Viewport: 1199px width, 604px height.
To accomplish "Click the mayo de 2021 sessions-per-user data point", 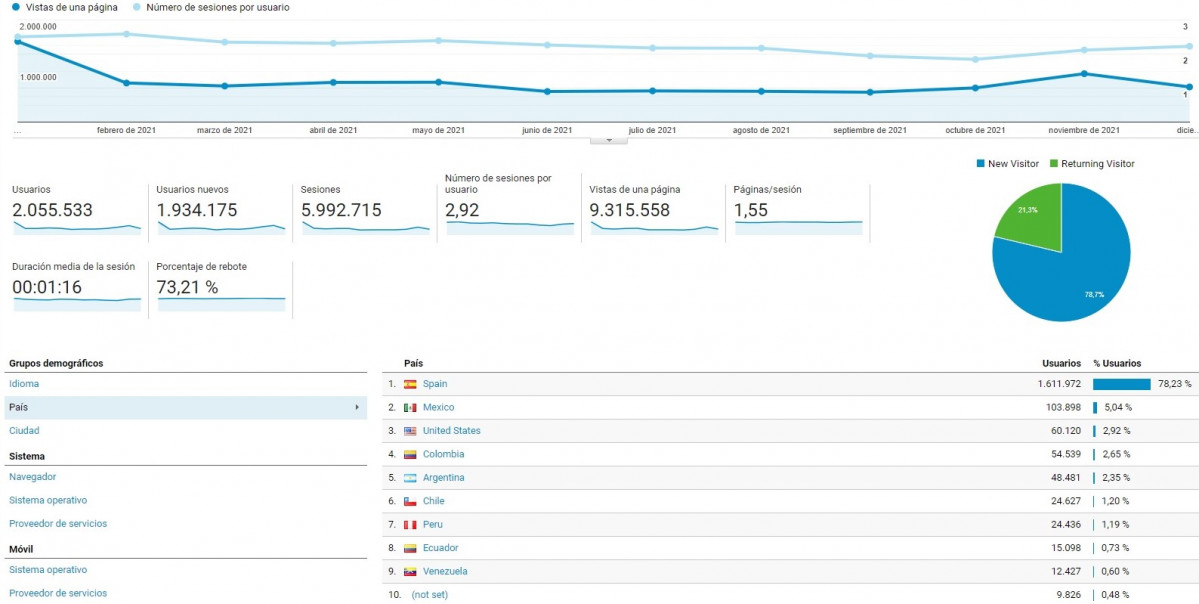I will tap(438, 41).
